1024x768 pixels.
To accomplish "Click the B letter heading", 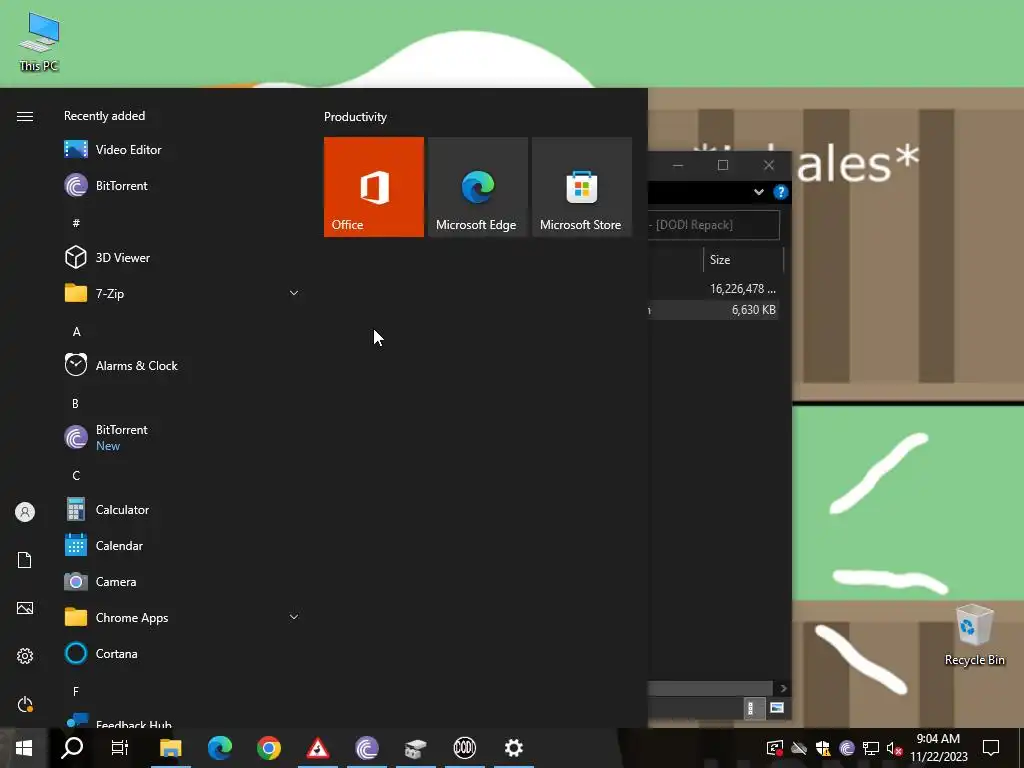I will (x=75, y=404).
